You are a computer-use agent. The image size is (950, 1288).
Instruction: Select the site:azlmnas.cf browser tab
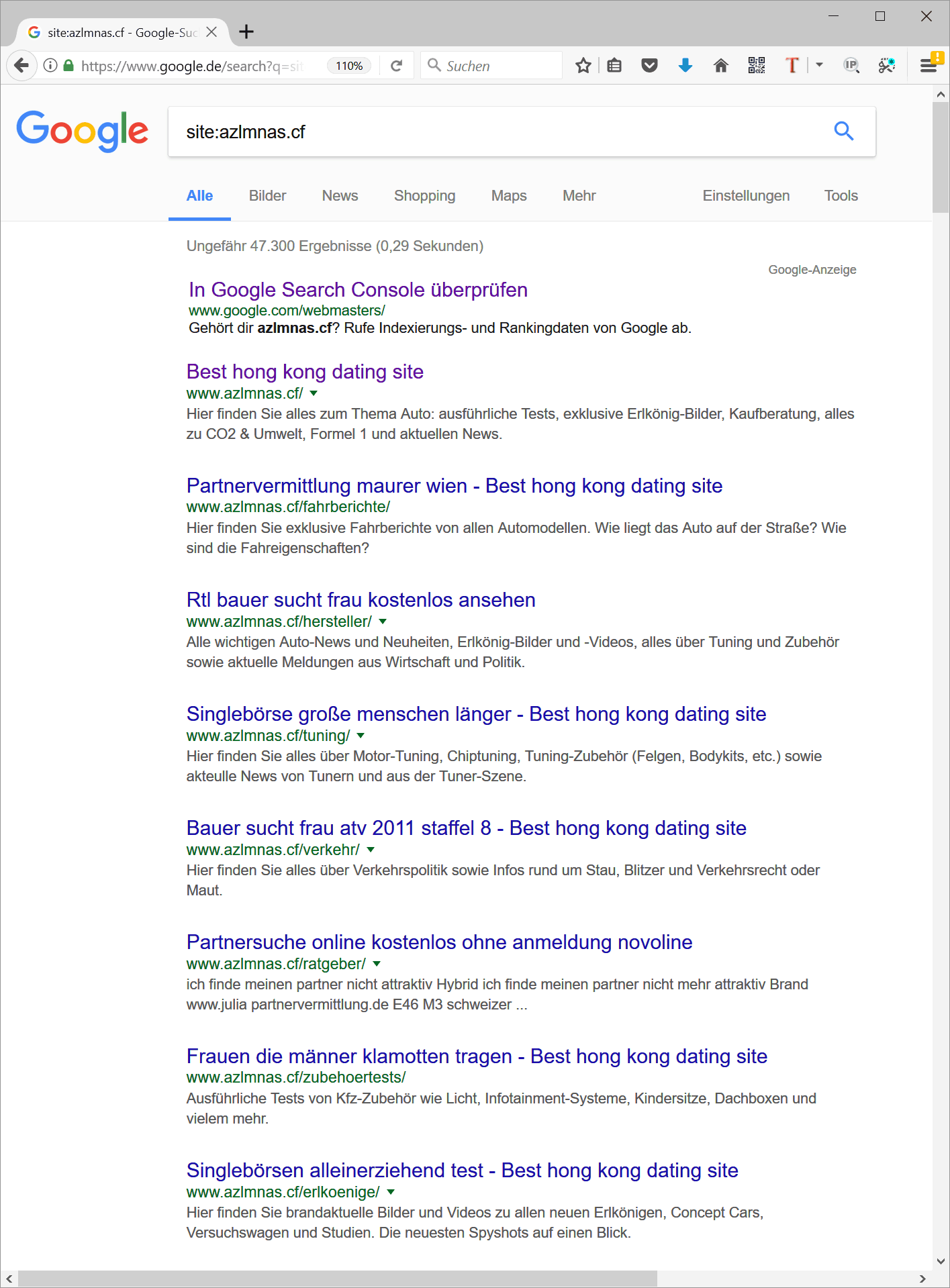point(122,32)
